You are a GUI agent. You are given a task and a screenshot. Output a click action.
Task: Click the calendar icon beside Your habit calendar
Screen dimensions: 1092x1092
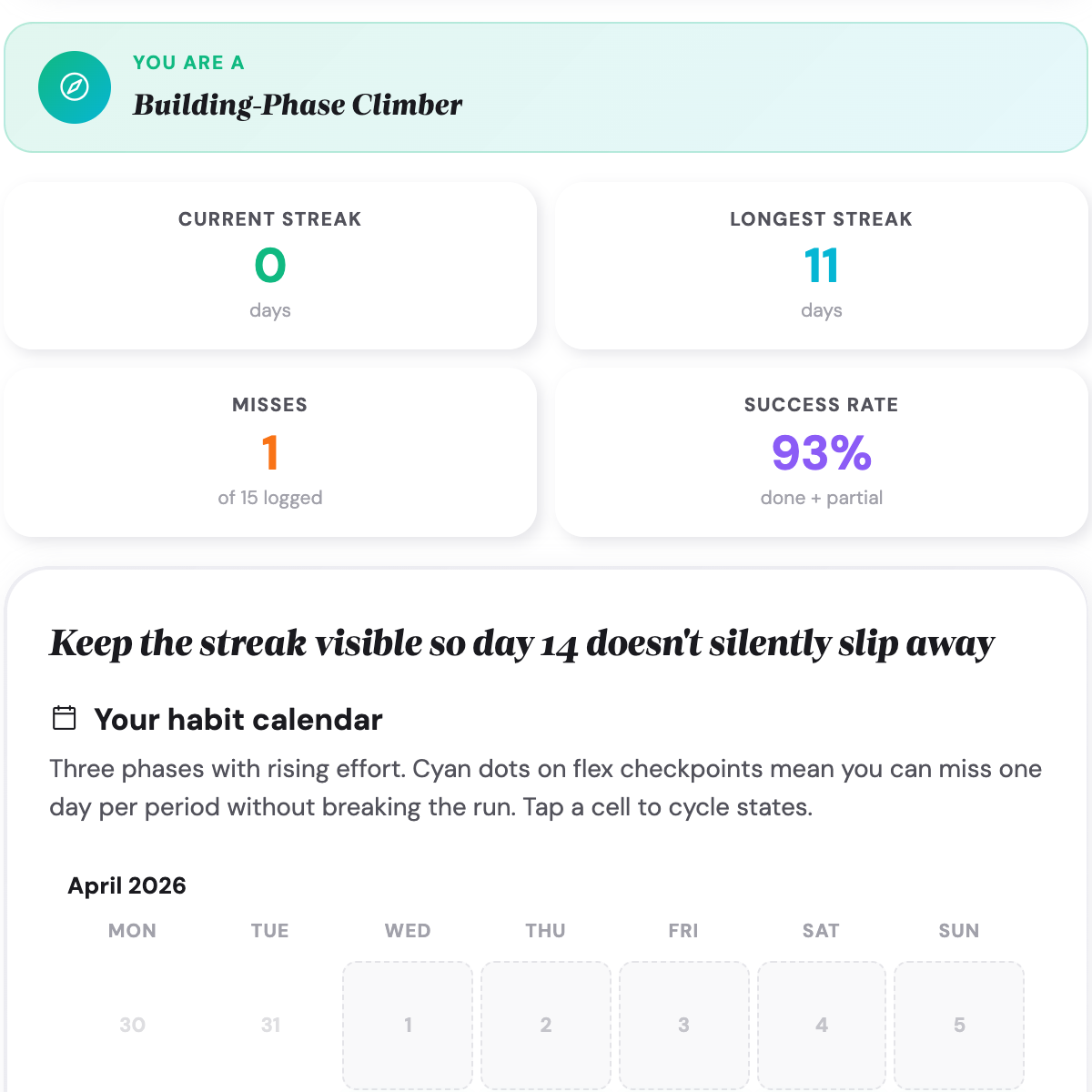(x=65, y=718)
